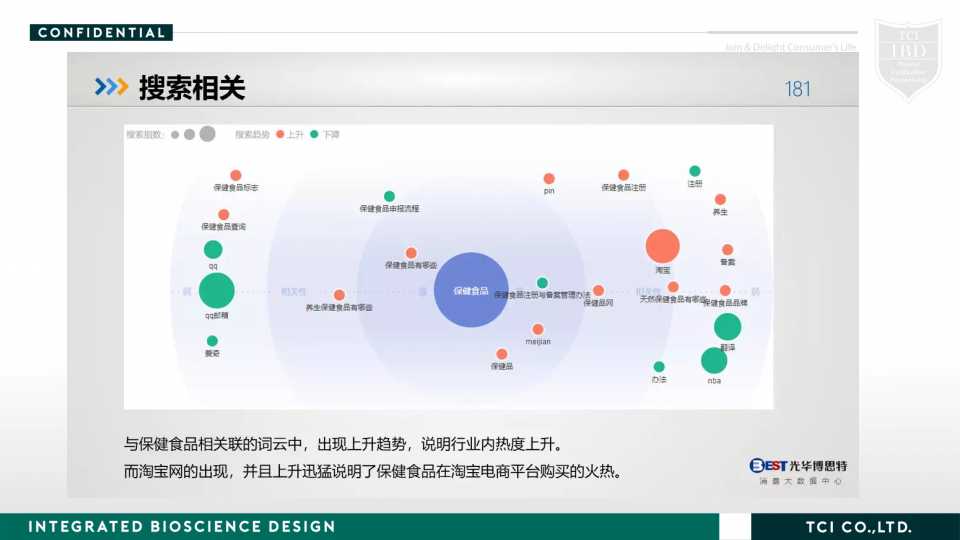The width and height of the screenshot is (960, 540).
Task: Toggle the 上升 orange legend item
Action: pyautogui.click(x=289, y=134)
